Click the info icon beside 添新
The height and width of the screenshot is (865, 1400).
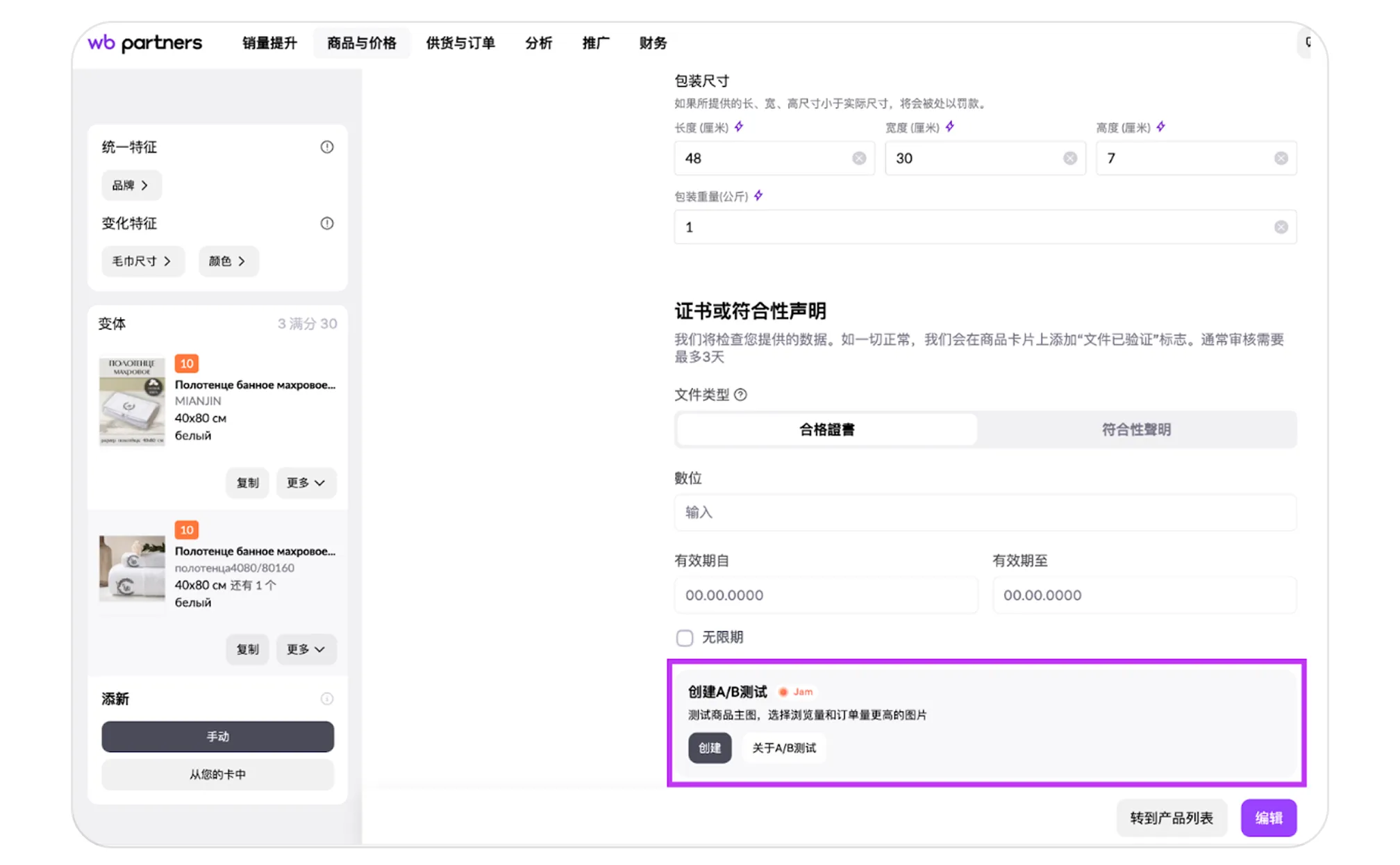(x=326, y=699)
